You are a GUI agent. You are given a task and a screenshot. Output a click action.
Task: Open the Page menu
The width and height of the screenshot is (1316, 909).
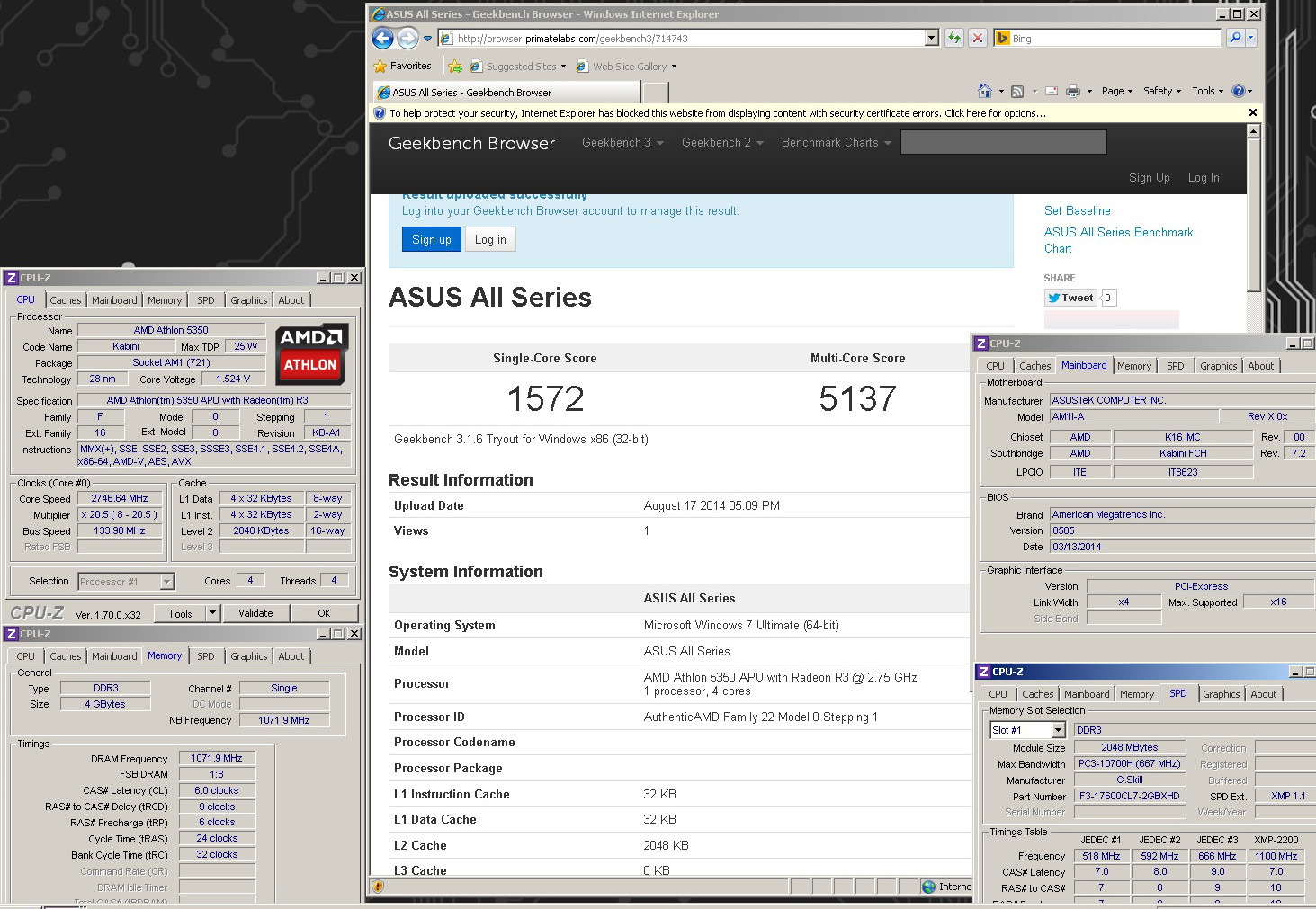tap(1117, 91)
